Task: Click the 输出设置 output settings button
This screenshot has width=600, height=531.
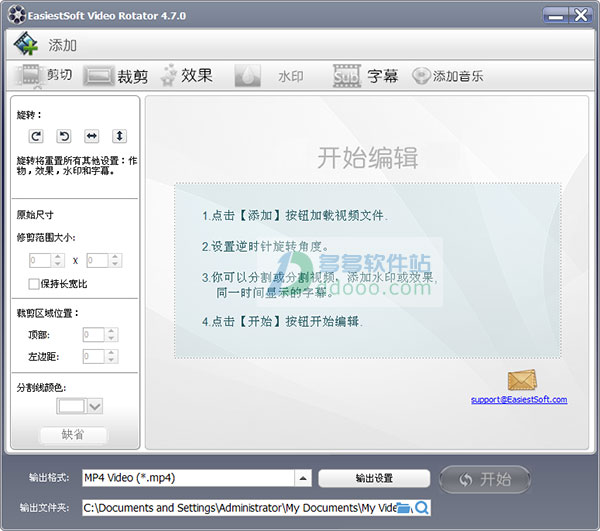Action: [x=374, y=478]
